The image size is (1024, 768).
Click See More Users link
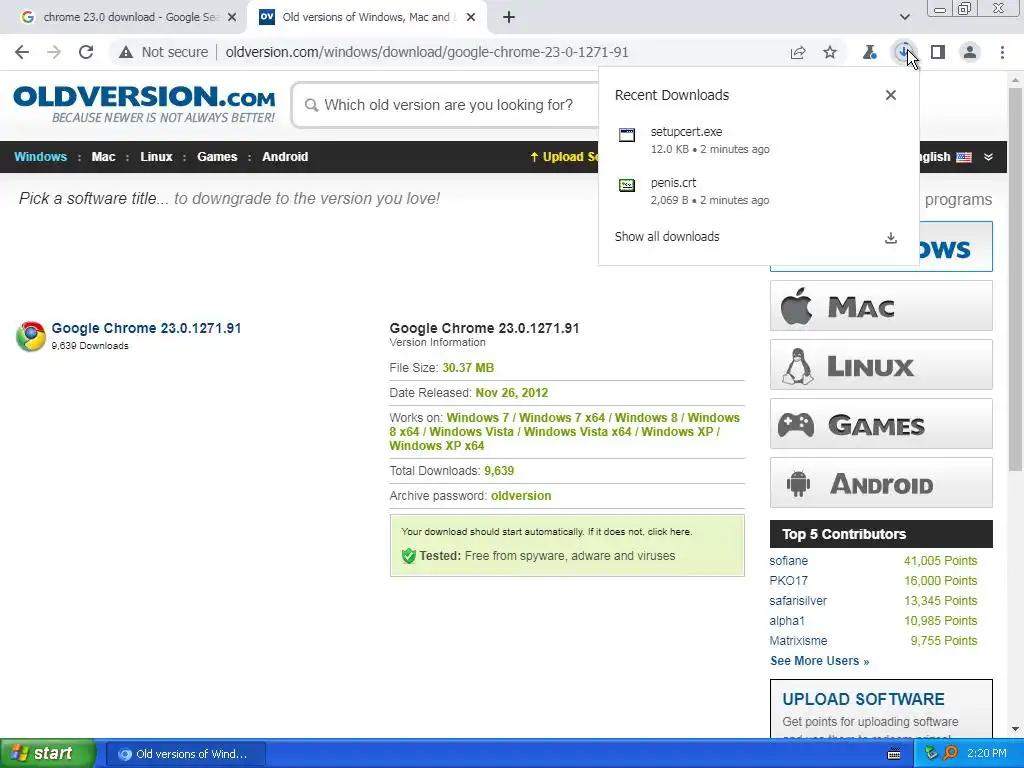pos(820,661)
